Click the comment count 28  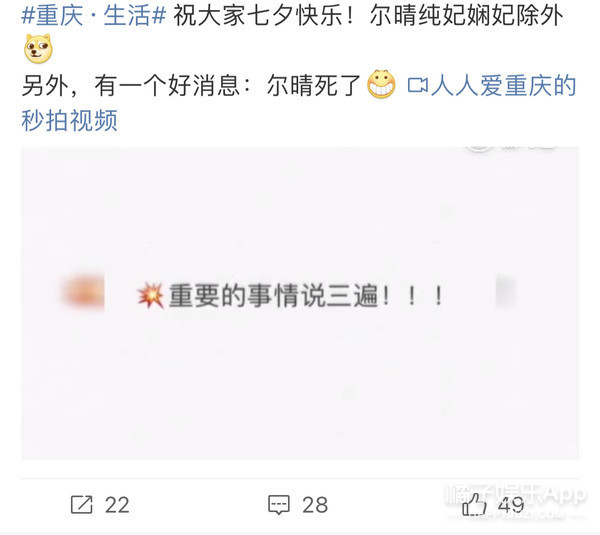(x=315, y=505)
